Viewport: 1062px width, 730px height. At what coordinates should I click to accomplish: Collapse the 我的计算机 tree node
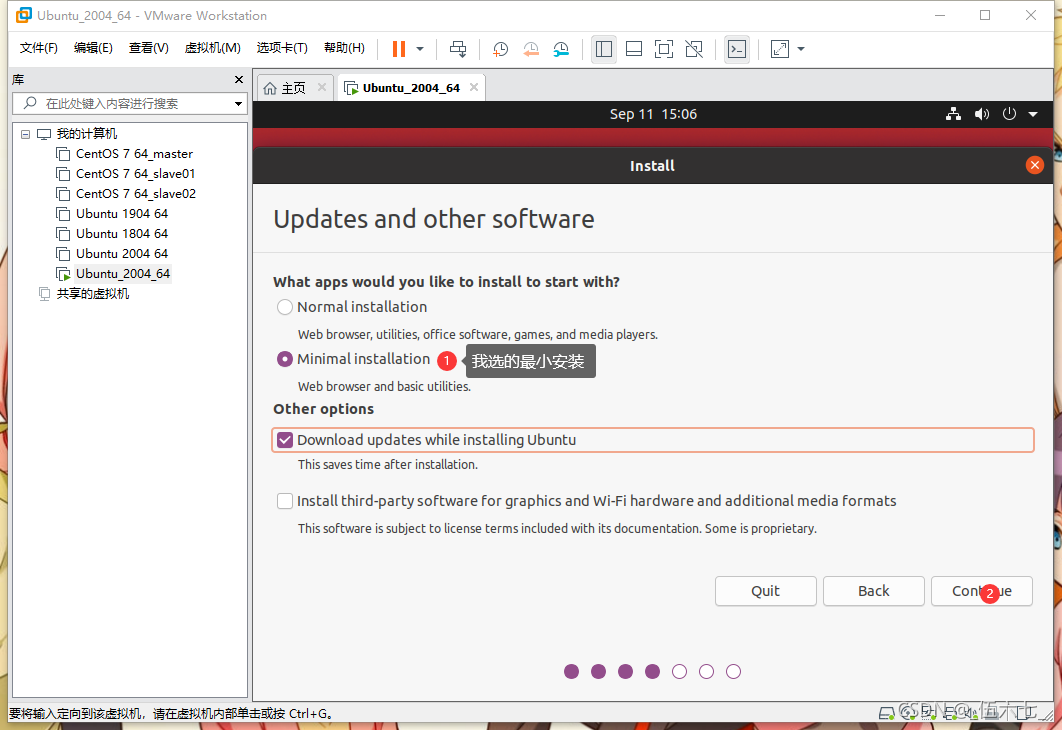click(25, 134)
